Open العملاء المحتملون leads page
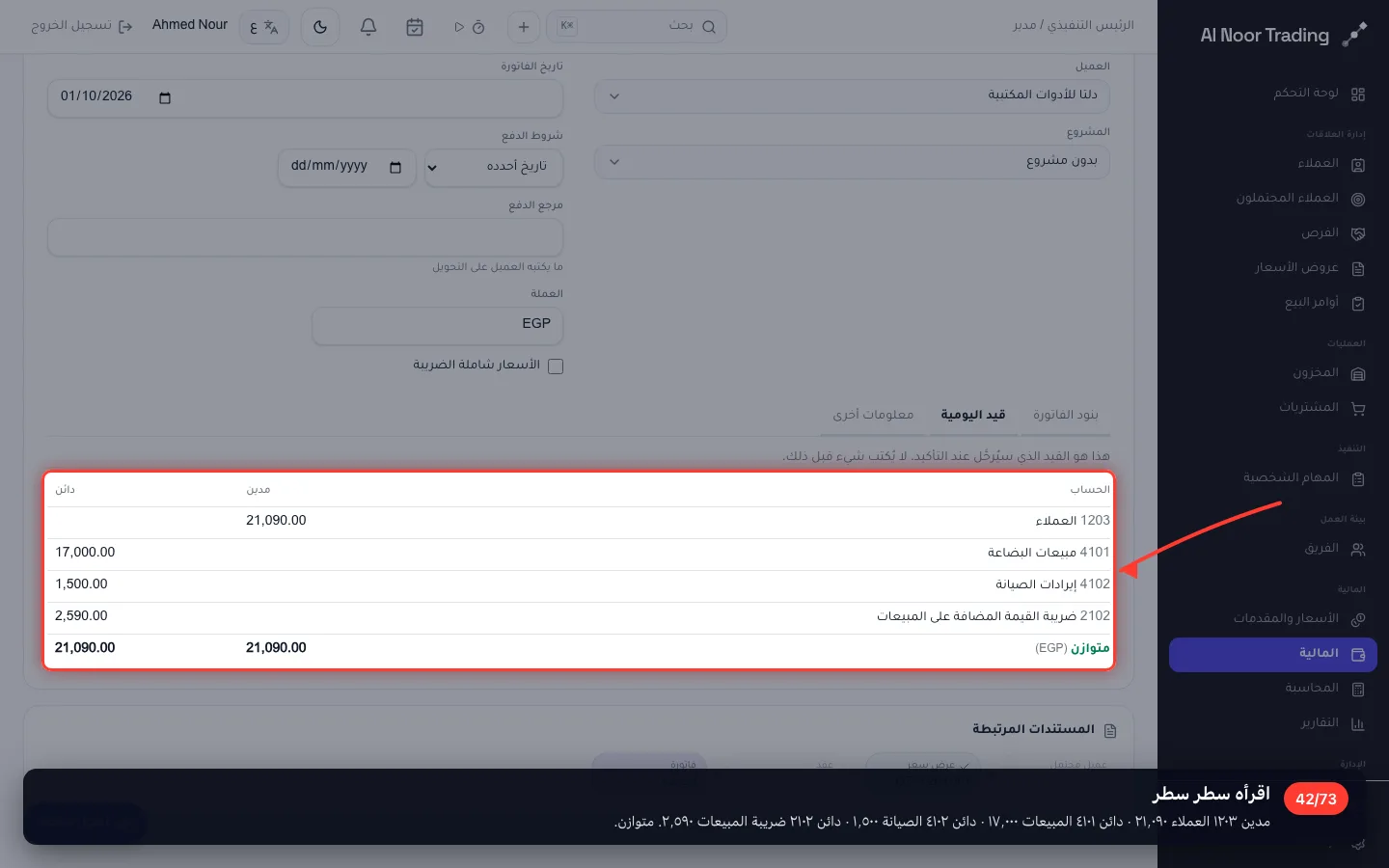Viewport: 1389px width, 868px height. [1273, 199]
